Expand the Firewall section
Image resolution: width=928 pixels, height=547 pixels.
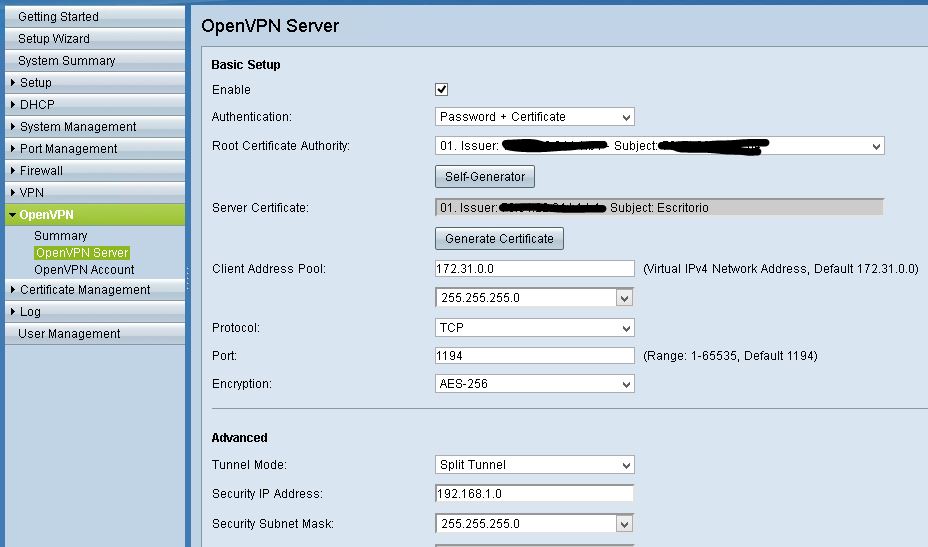(95, 170)
